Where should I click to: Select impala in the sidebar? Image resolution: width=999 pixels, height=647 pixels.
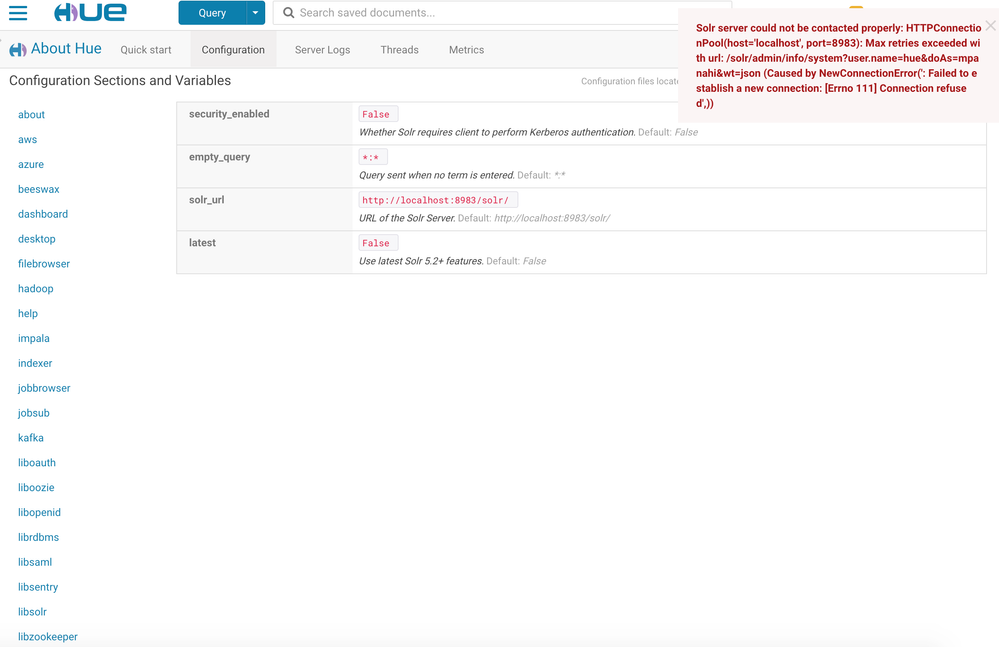(x=33, y=338)
